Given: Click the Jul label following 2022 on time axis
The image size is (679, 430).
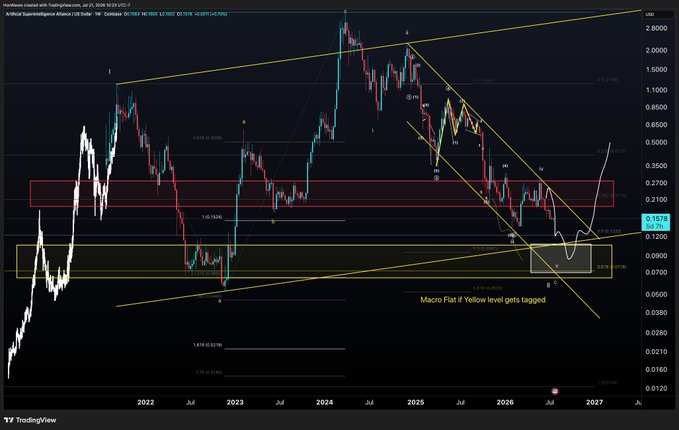Looking at the screenshot, I should point(191,402).
